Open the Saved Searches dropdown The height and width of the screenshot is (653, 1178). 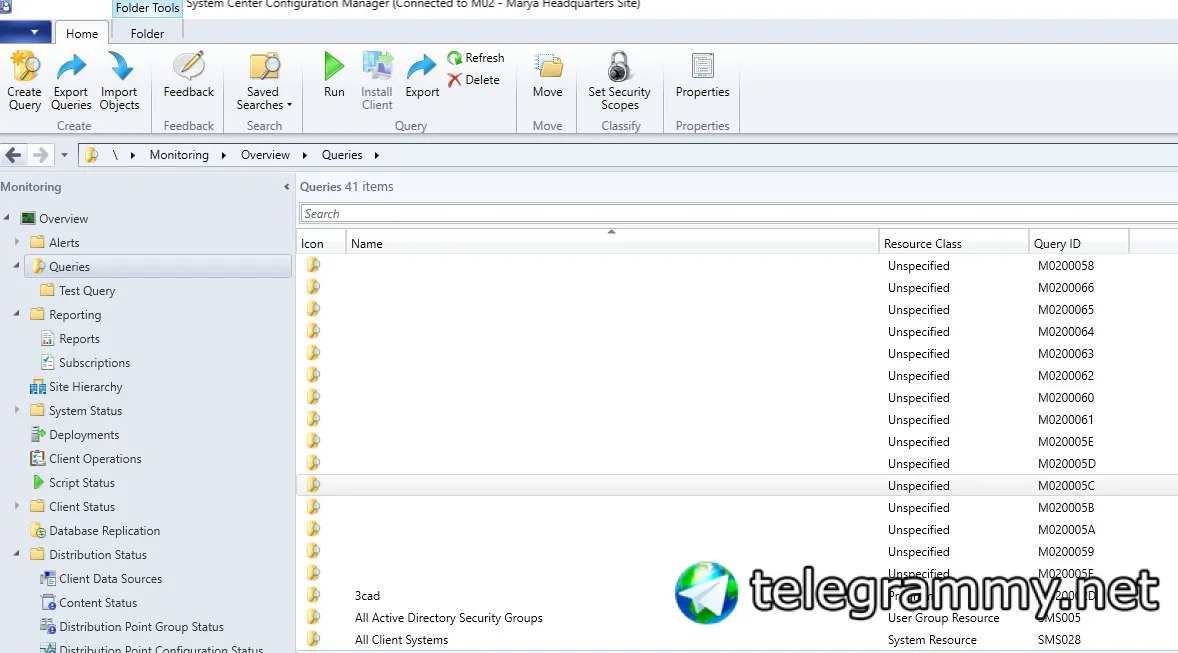click(264, 80)
